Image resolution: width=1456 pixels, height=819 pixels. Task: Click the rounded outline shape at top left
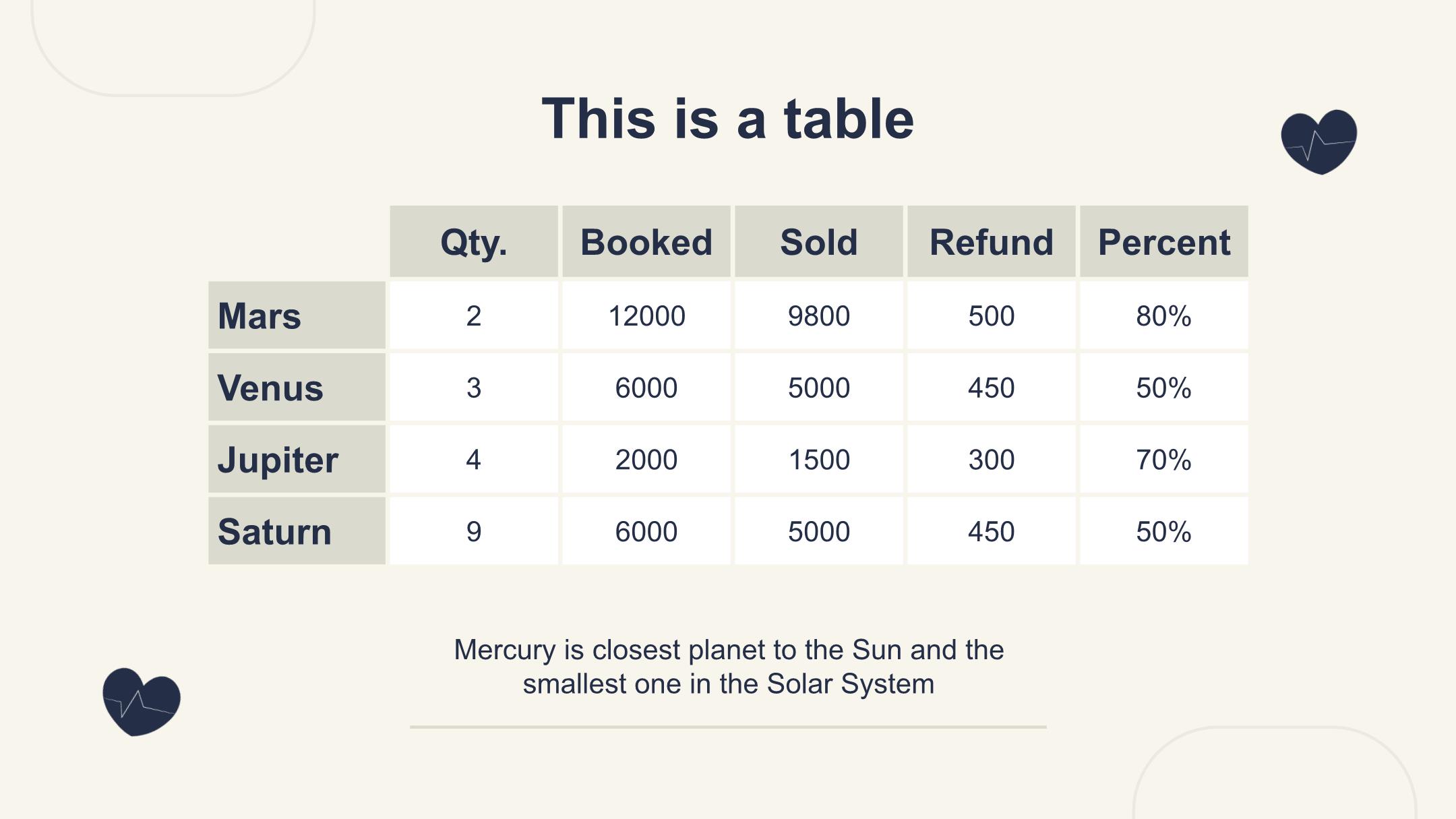[173, 47]
